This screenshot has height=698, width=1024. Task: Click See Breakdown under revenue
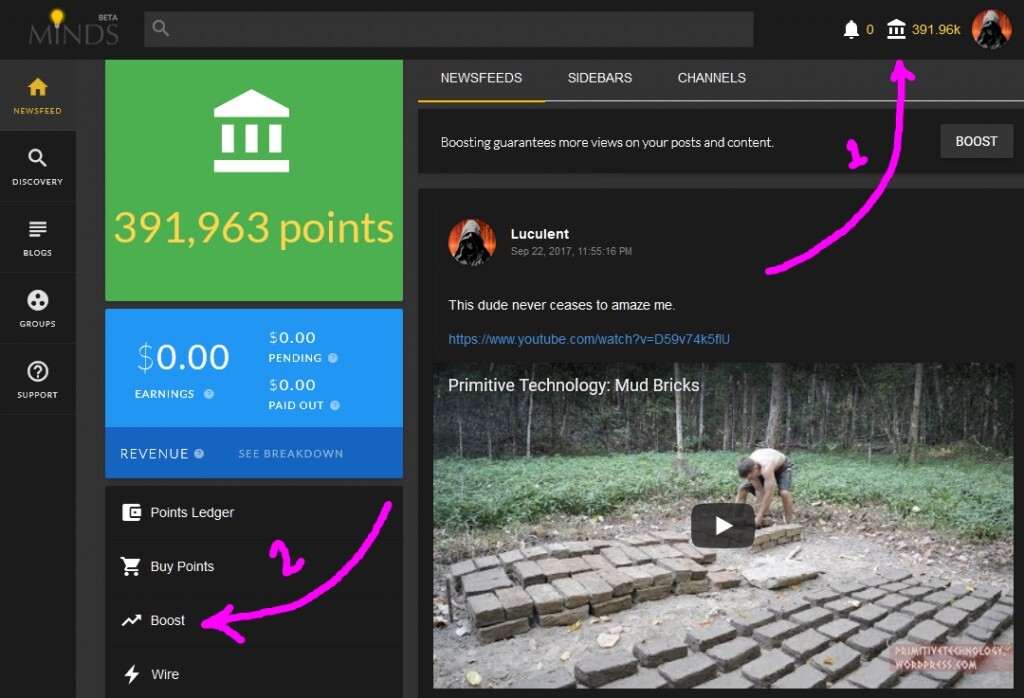(x=290, y=454)
